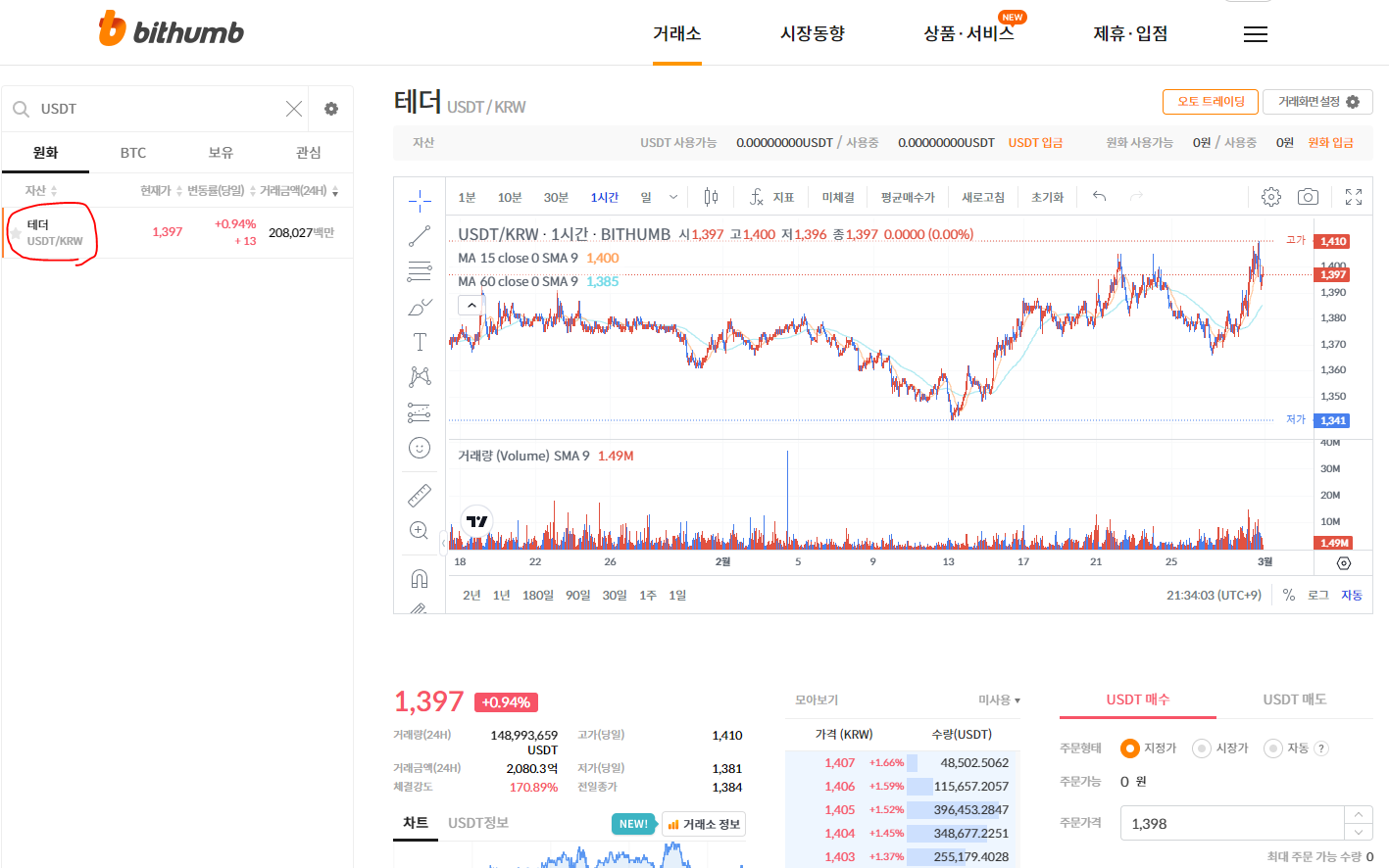Click the TradingView logo on chart
The image size is (1389, 868).
477,521
